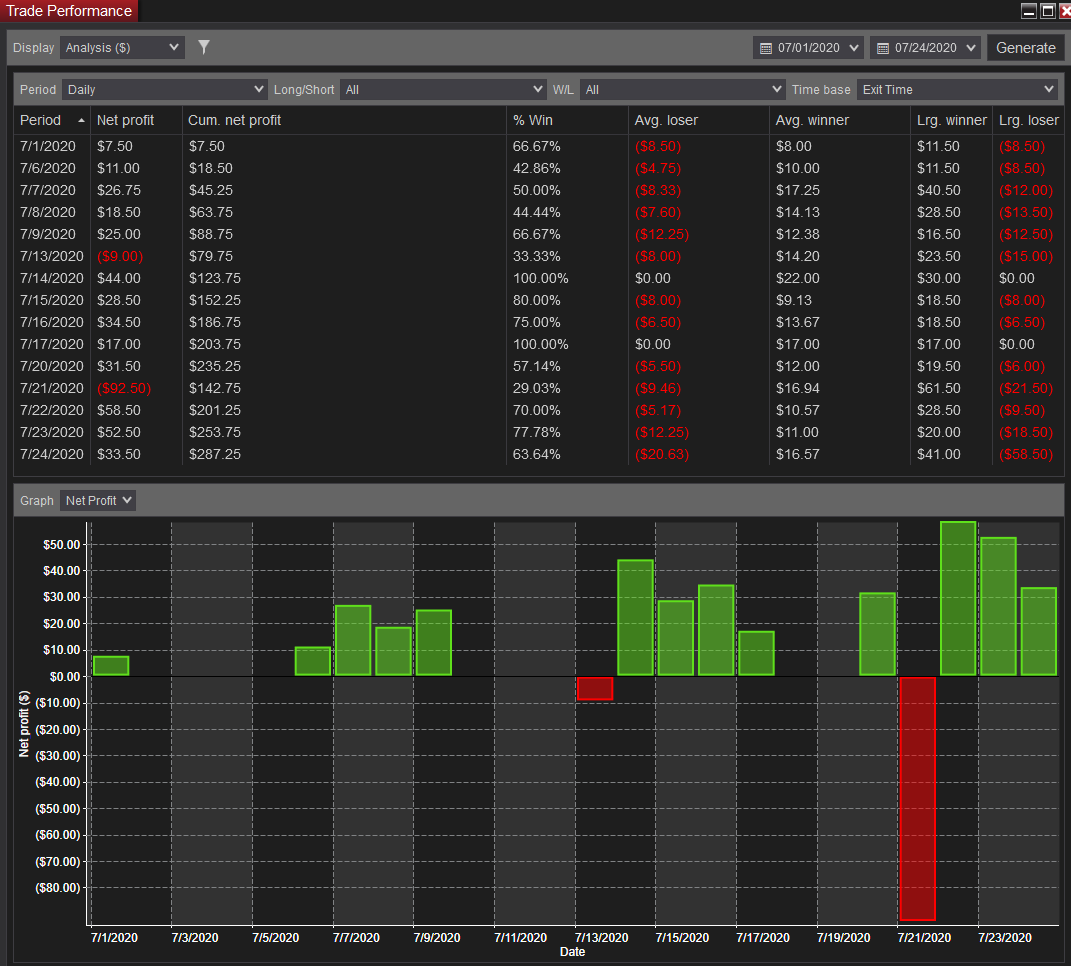This screenshot has height=966, width=1071.
Task: Minimize the Trade Performance window
Action: 1029,10
